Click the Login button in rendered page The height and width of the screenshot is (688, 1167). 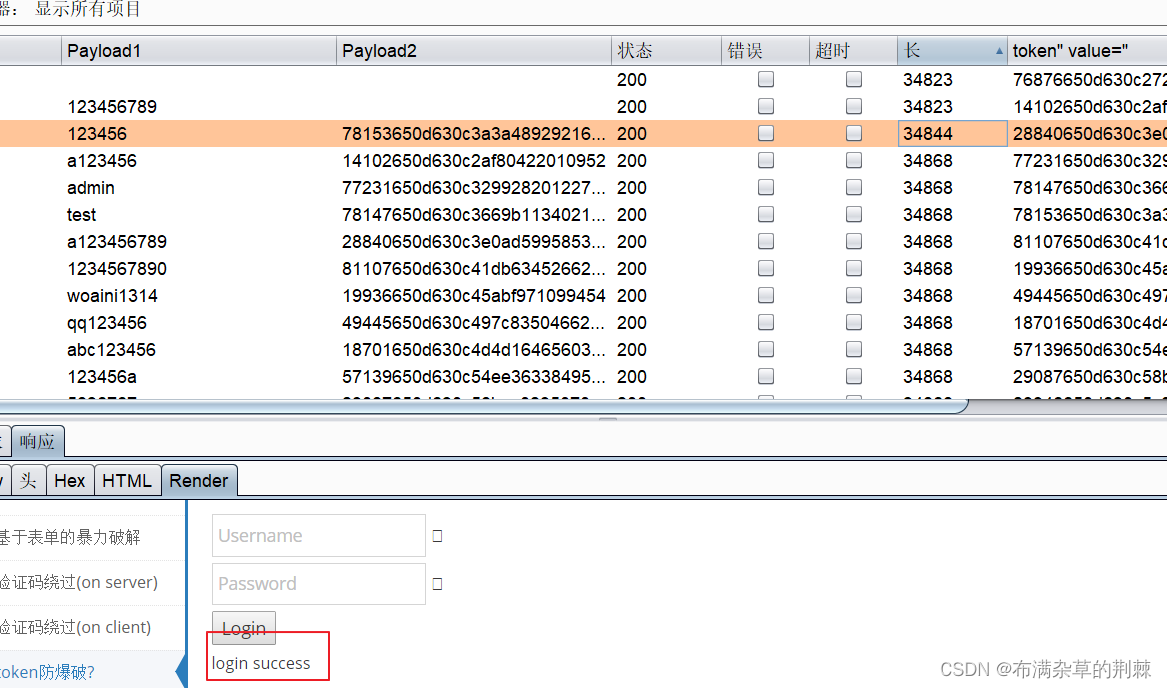[x=244, y=628]
